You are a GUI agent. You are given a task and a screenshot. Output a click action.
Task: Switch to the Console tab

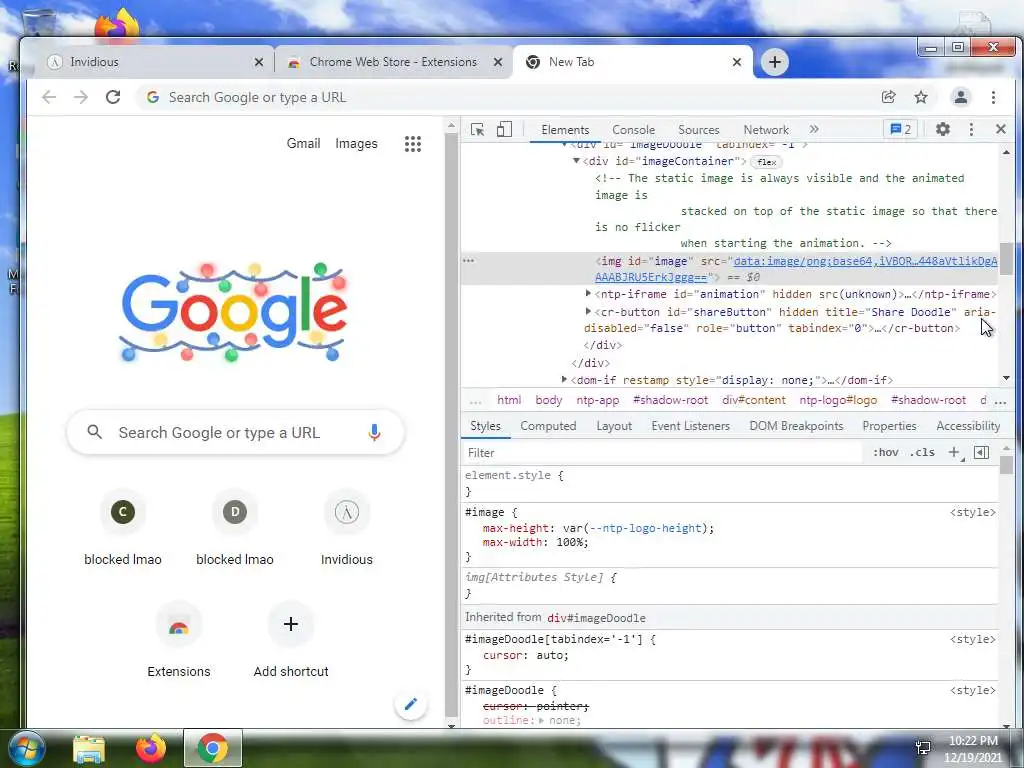633,130
